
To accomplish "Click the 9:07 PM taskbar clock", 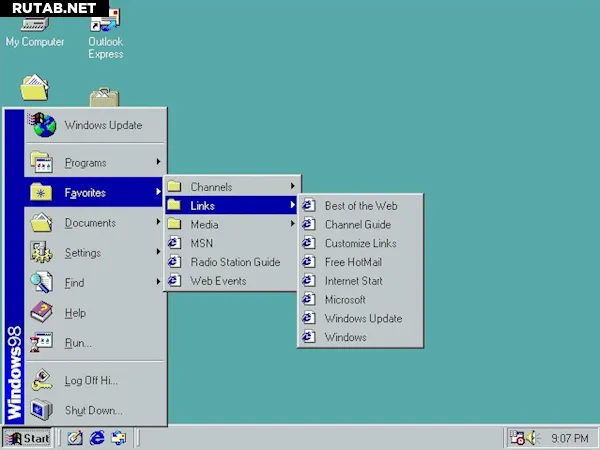I will 569,438.
